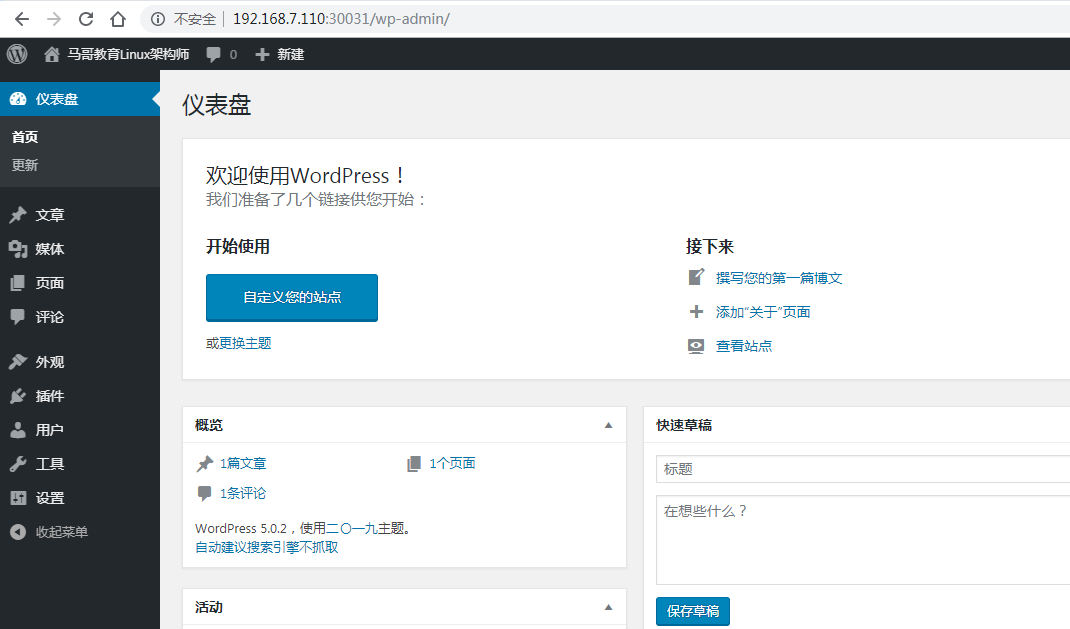Click the write post pencil icon
The width and height of the screenshot is (1070, 629).
click(696, 277)
